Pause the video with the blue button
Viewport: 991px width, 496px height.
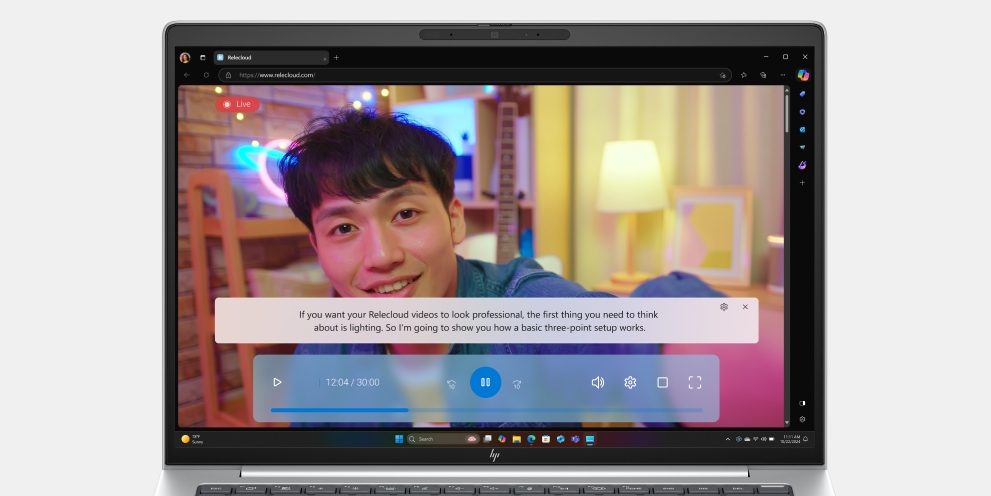coord(485,382)
